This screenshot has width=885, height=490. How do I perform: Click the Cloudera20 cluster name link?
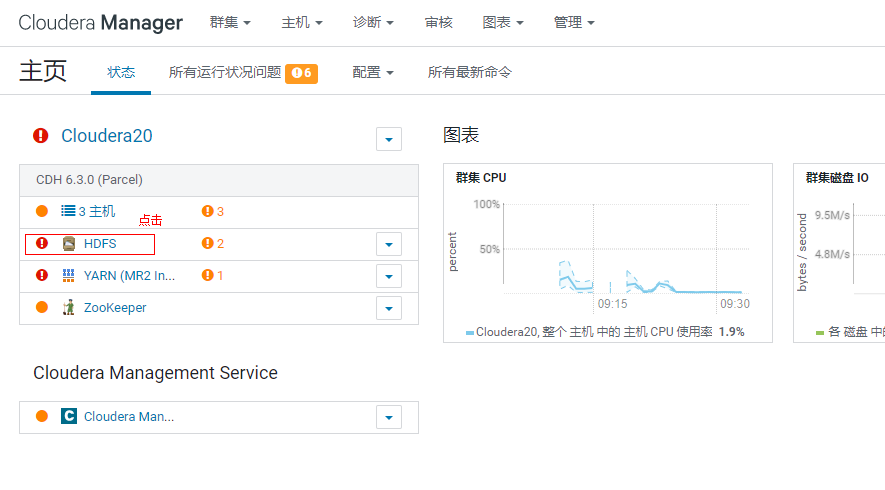(x=107, y=136)
